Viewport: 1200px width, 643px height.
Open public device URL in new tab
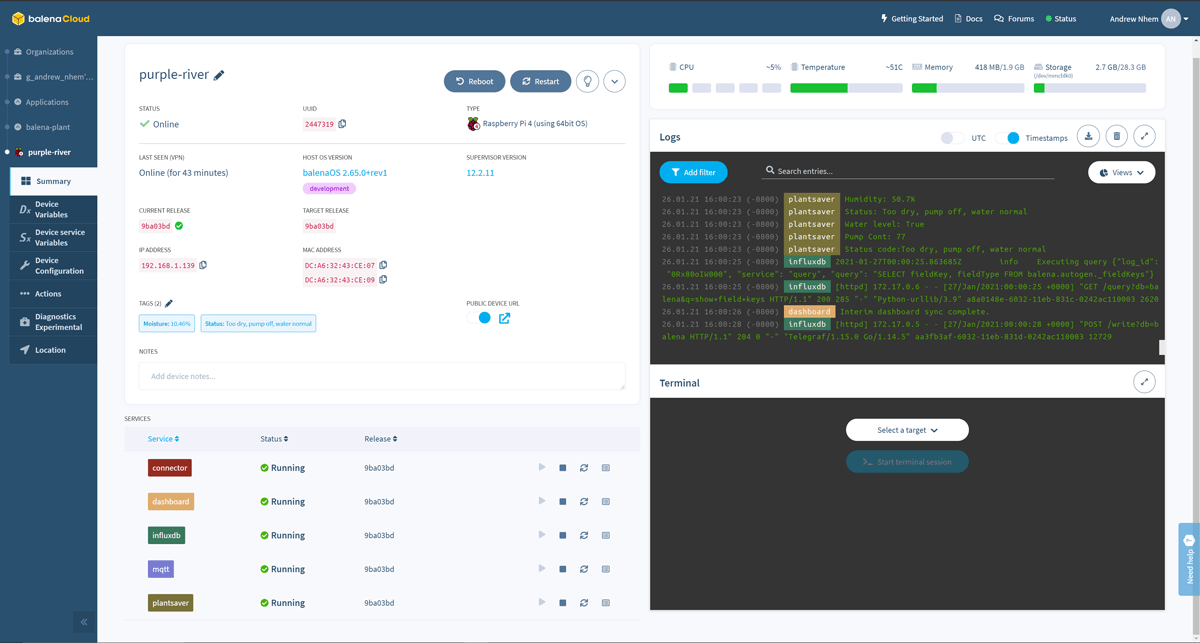coord(504,318)
